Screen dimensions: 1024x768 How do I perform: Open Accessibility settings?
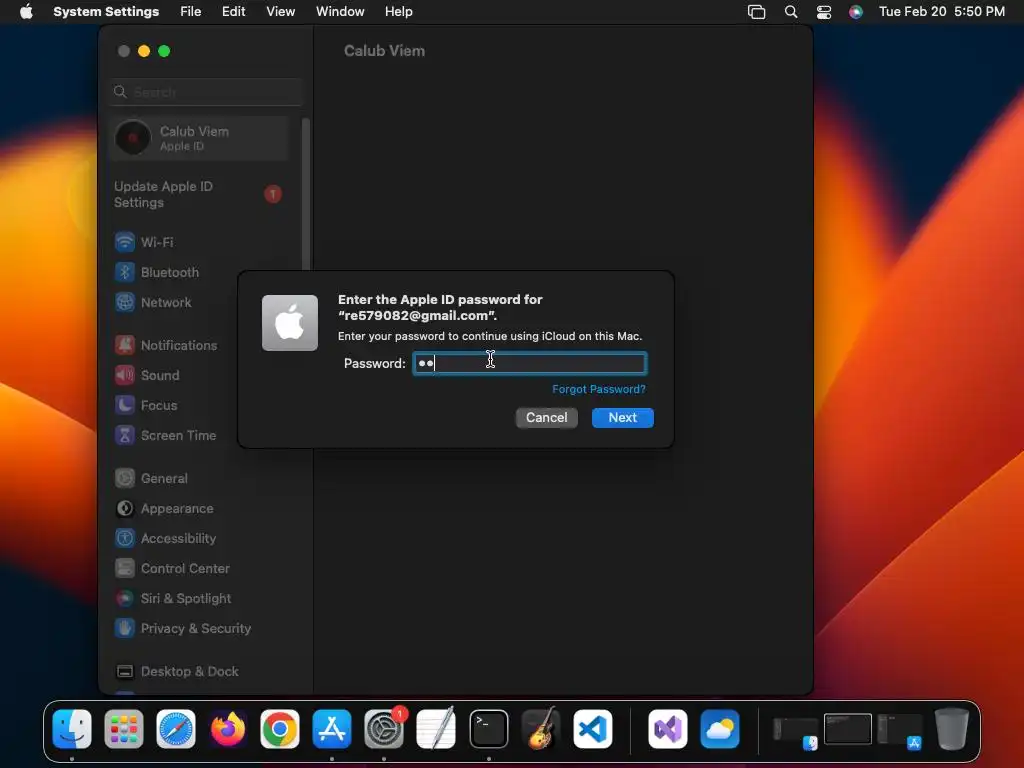click(165, 539)
